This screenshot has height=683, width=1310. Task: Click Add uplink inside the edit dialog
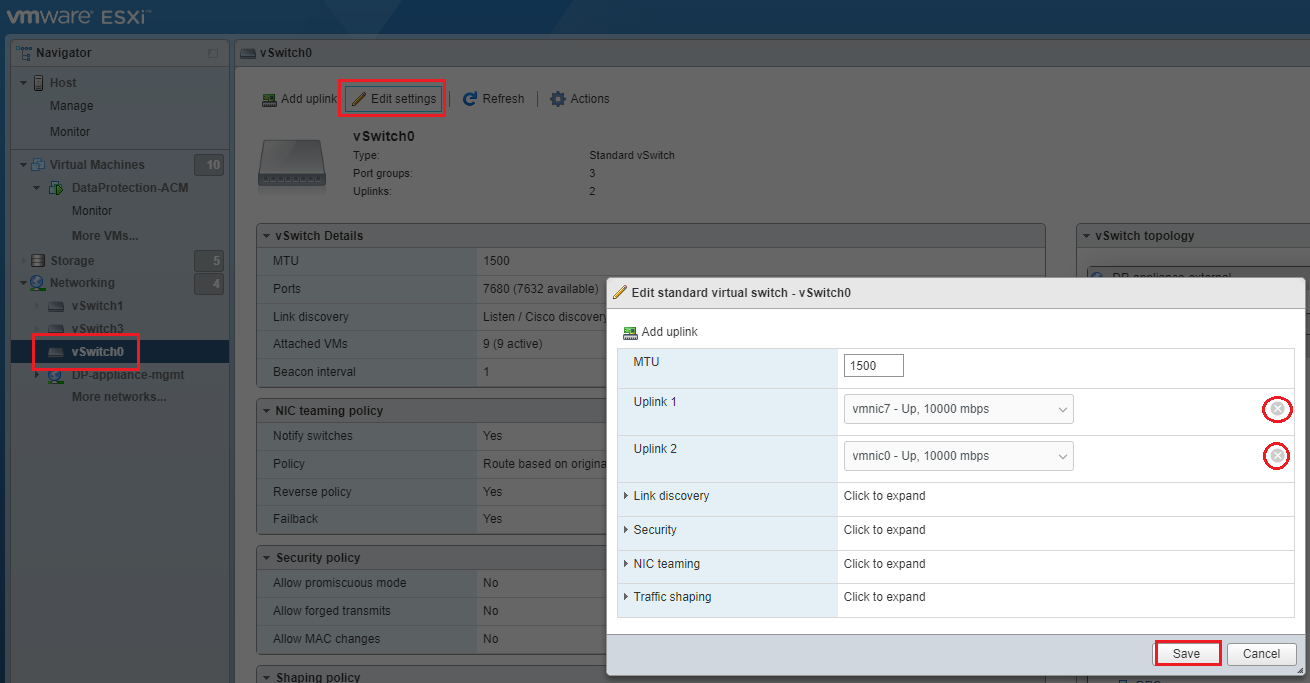coord(660,332)
